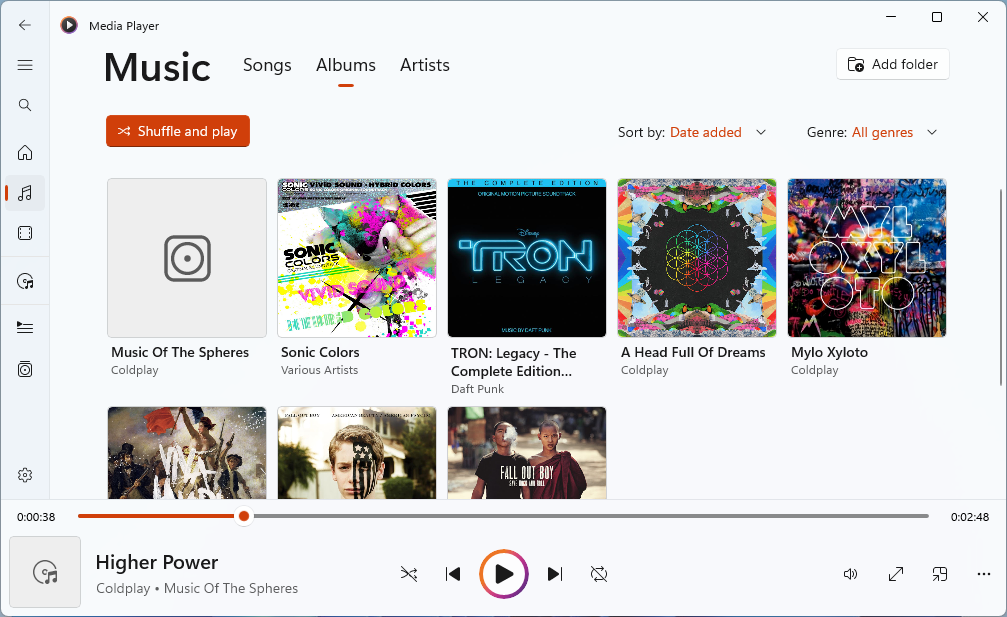The width and height of the screenshot is (1007, 617).
Task: Switch to the Songs tab
Action: 267,65
